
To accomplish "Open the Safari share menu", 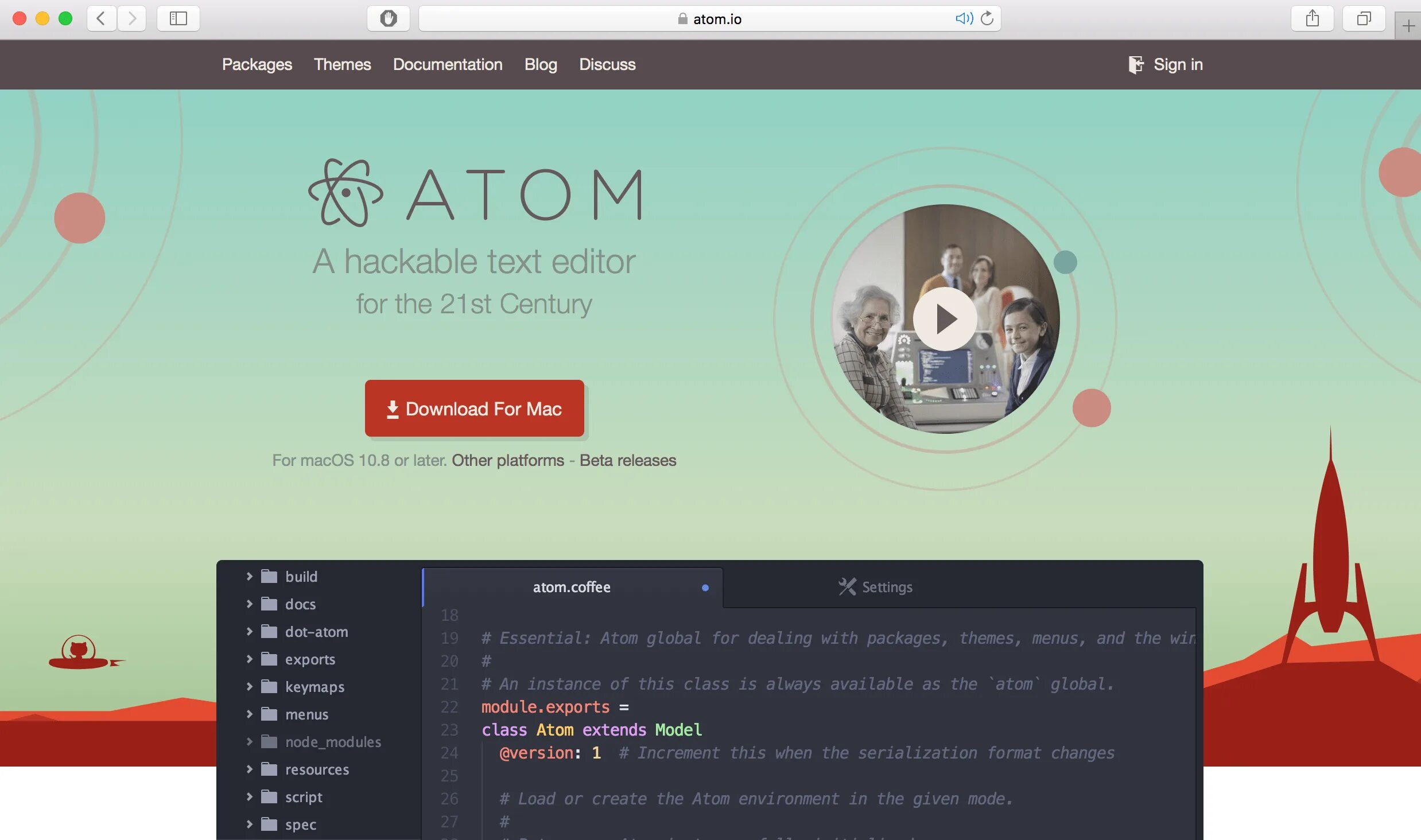I will (x=1313, y=18).
